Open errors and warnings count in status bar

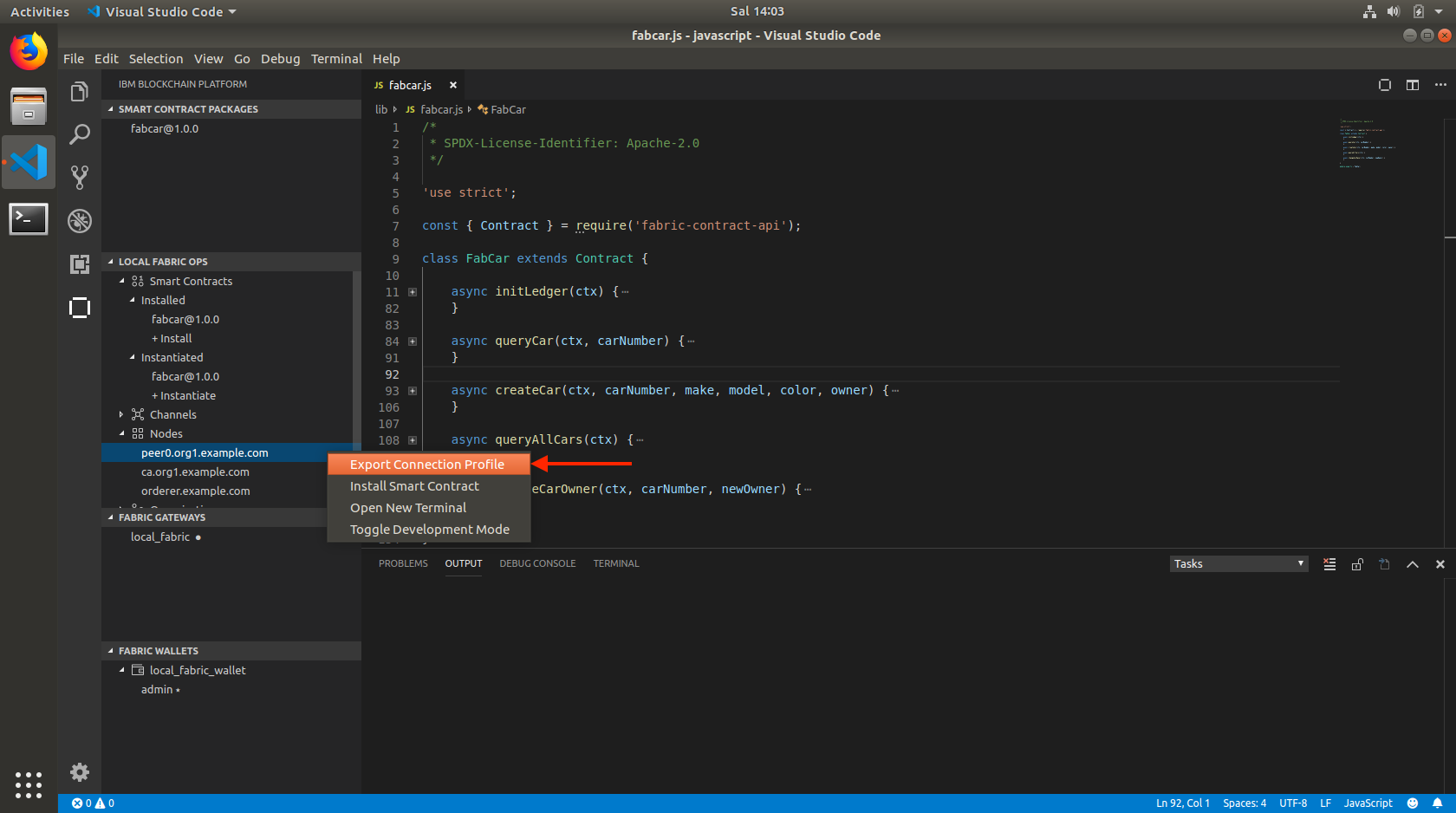click(93, 803)
